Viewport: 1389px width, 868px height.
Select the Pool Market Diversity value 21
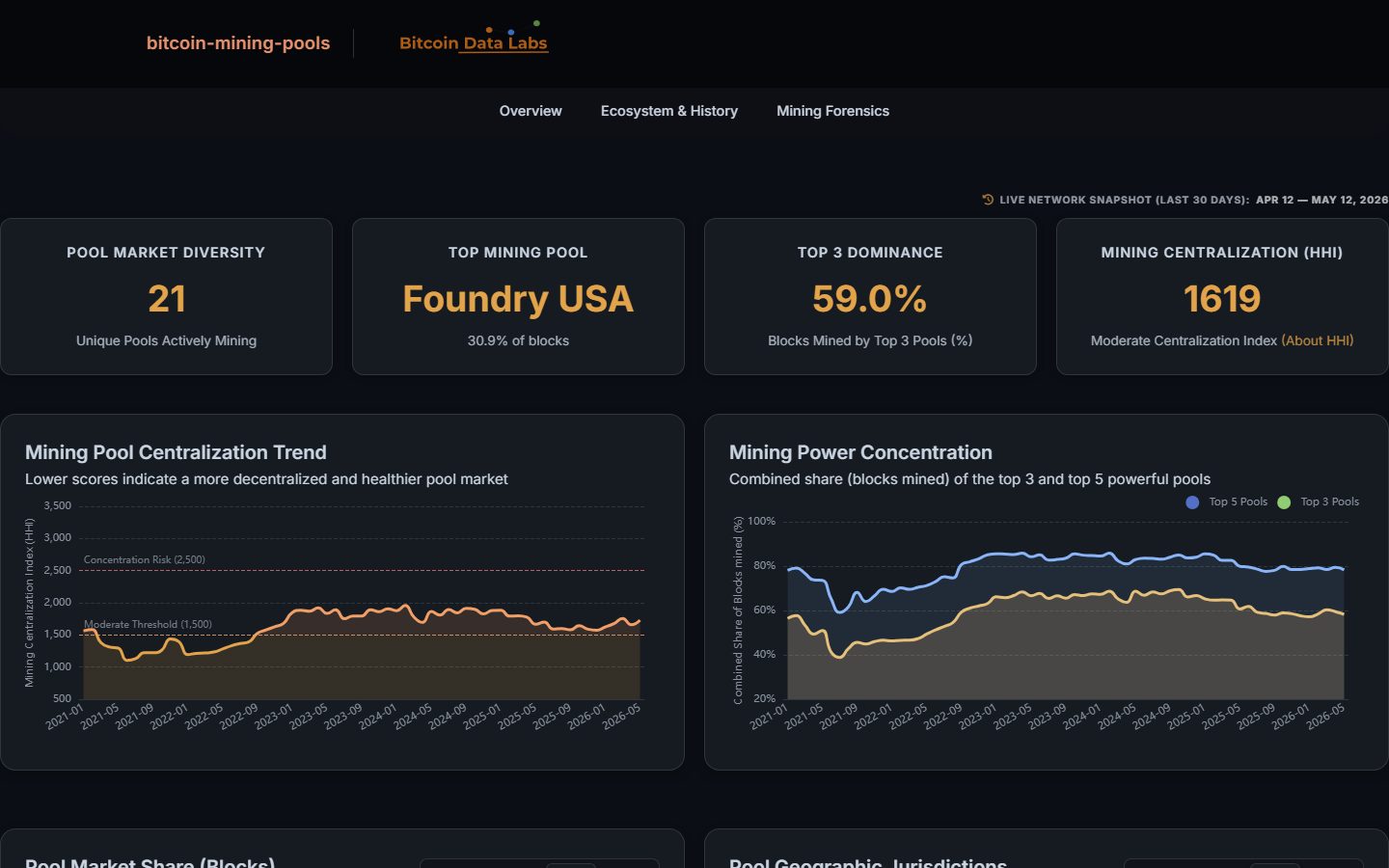tap(167, 299)
